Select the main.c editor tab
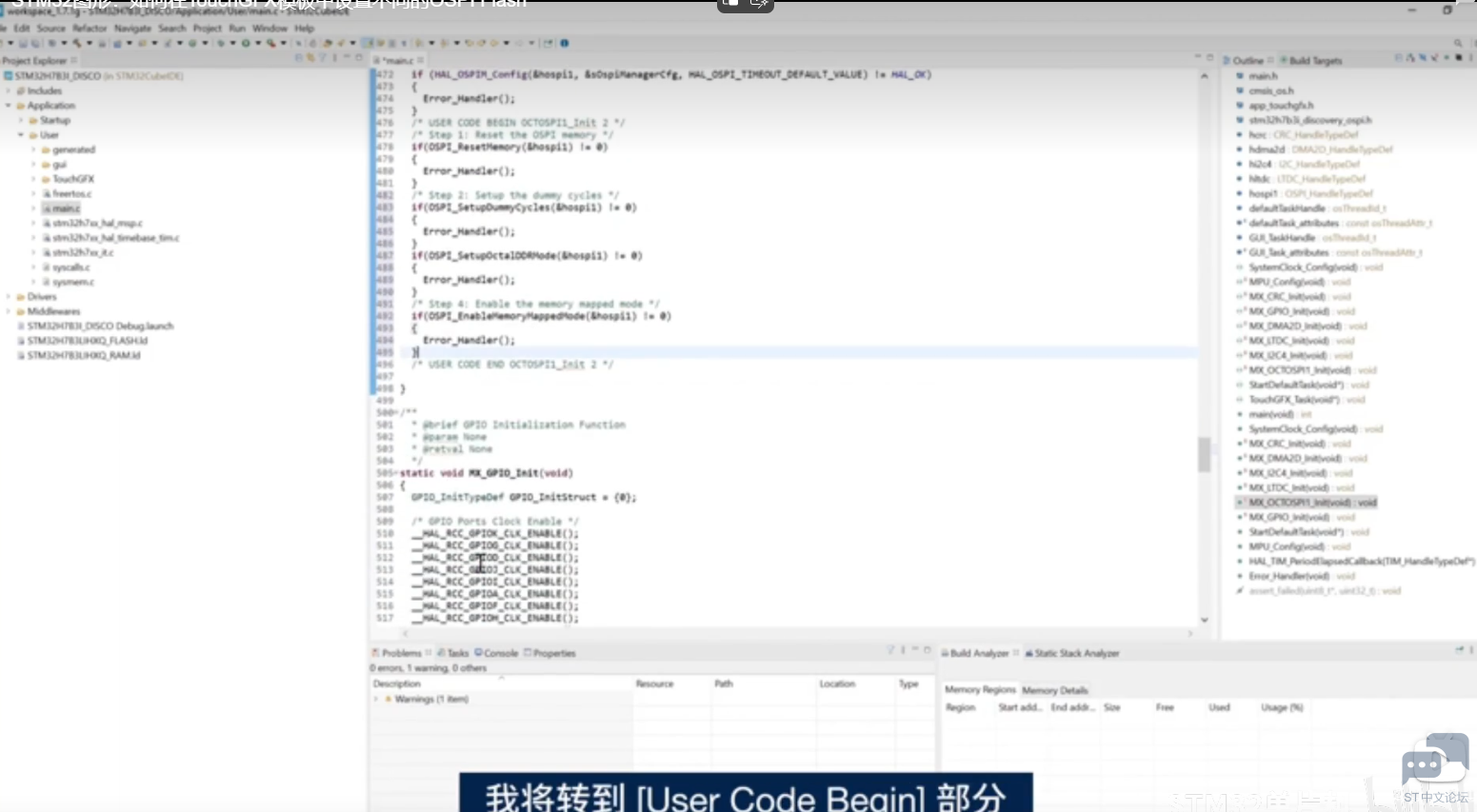The width and height of the screenshot is (1477, 812). pyautogui.click(x=396, y=60)
